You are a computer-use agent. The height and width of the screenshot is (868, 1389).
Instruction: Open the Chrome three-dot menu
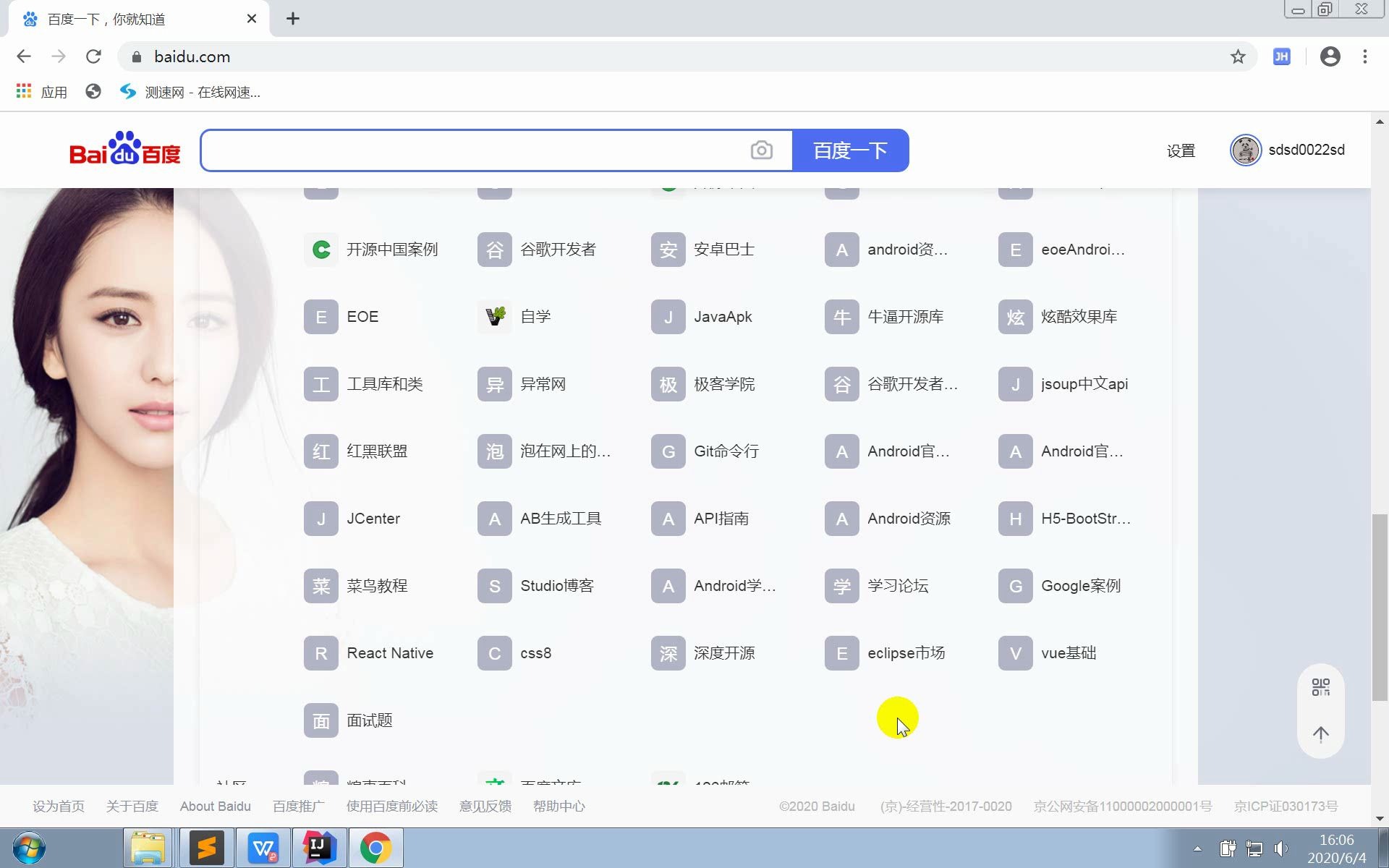[x=1365, y=56]
